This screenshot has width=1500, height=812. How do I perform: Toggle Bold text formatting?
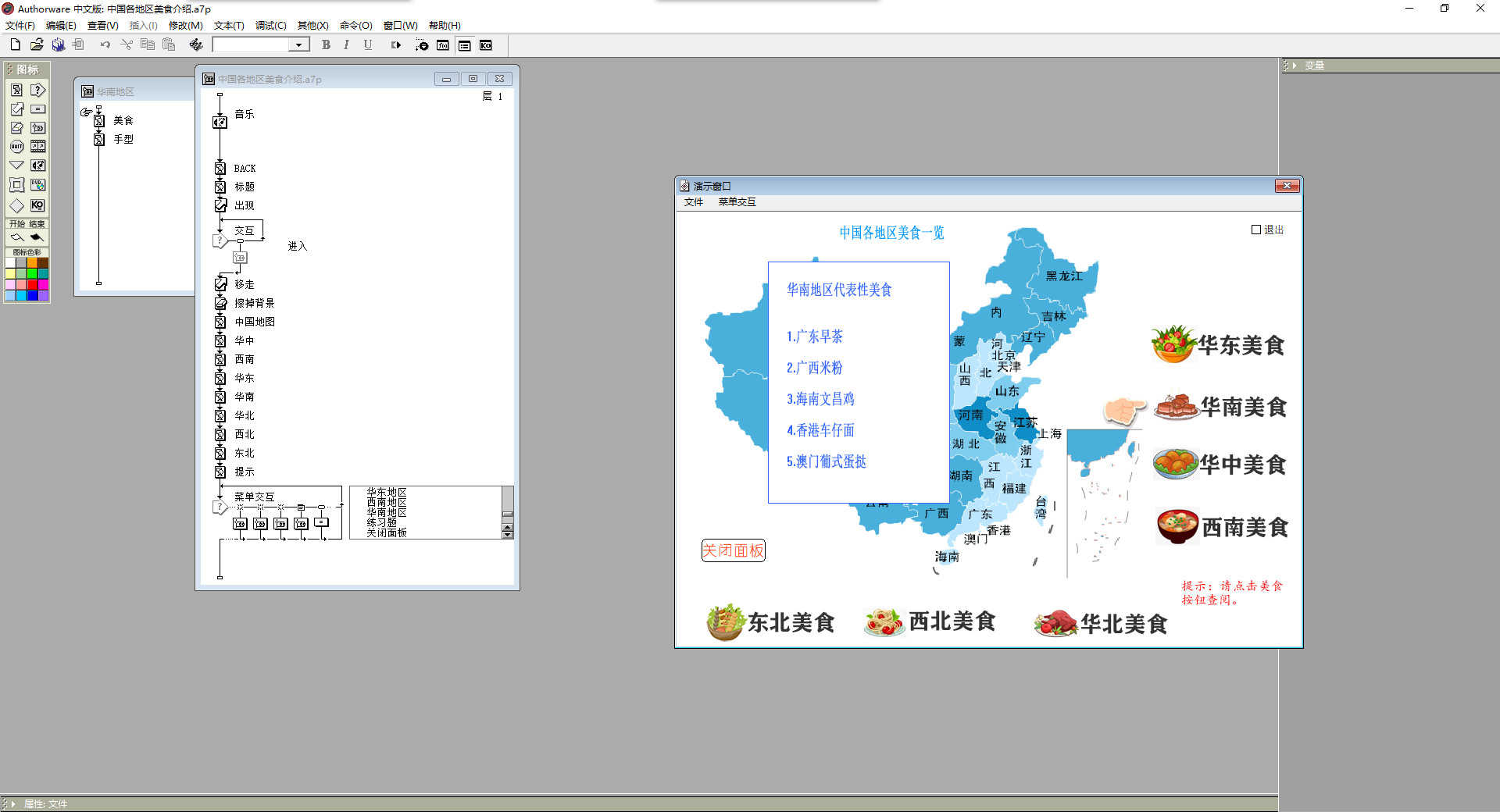[326, 45]
